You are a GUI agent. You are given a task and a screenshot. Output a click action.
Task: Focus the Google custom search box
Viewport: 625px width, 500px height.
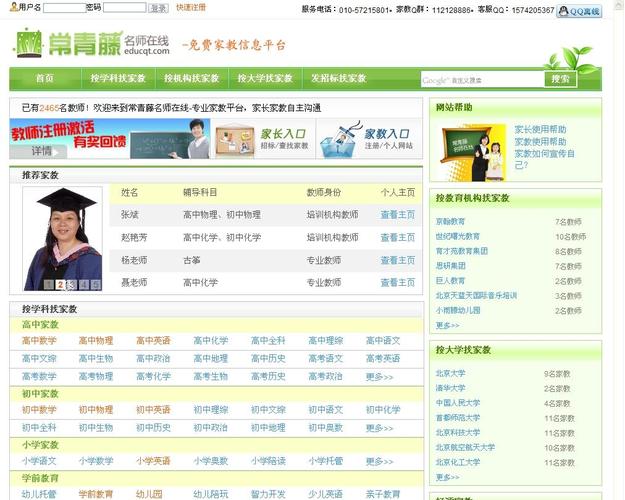(482, 80)
